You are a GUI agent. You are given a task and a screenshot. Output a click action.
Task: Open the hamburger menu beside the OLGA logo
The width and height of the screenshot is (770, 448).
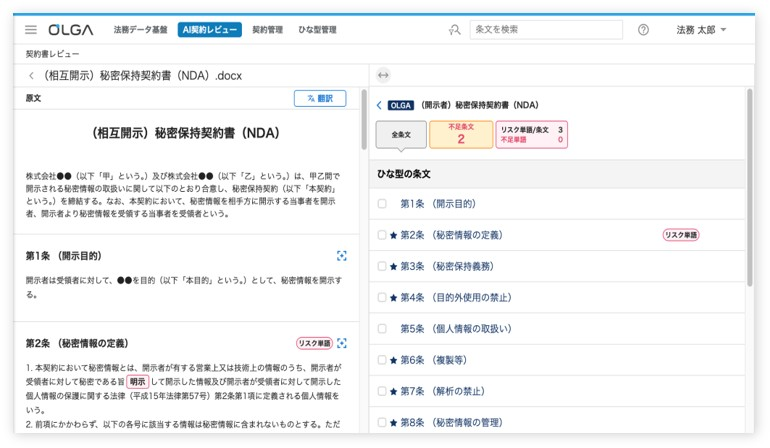(x=31, y=30)
